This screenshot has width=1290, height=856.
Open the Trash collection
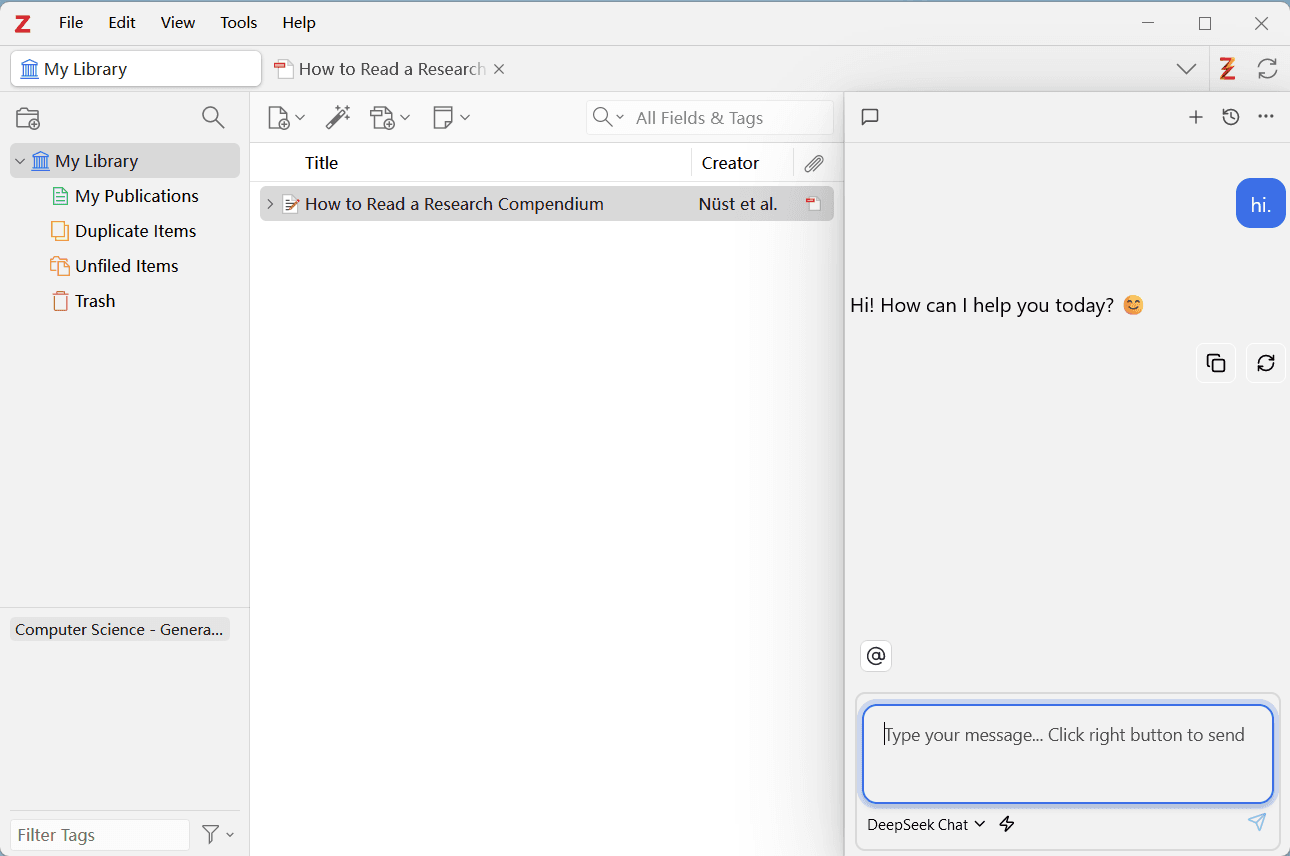pyautogui.click(x=95, y=301)
